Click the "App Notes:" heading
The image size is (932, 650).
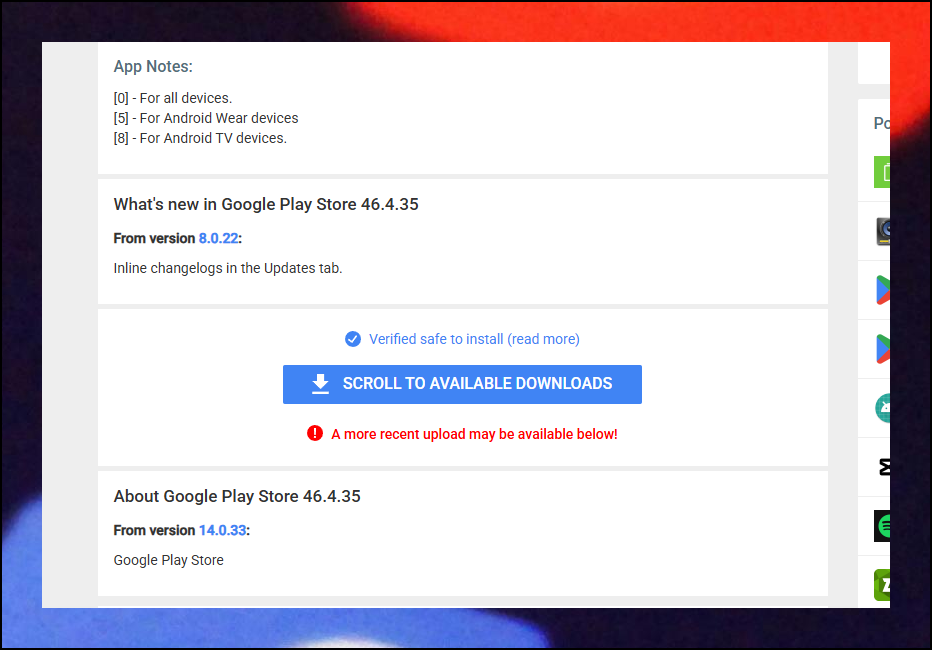tap(153, 67)
